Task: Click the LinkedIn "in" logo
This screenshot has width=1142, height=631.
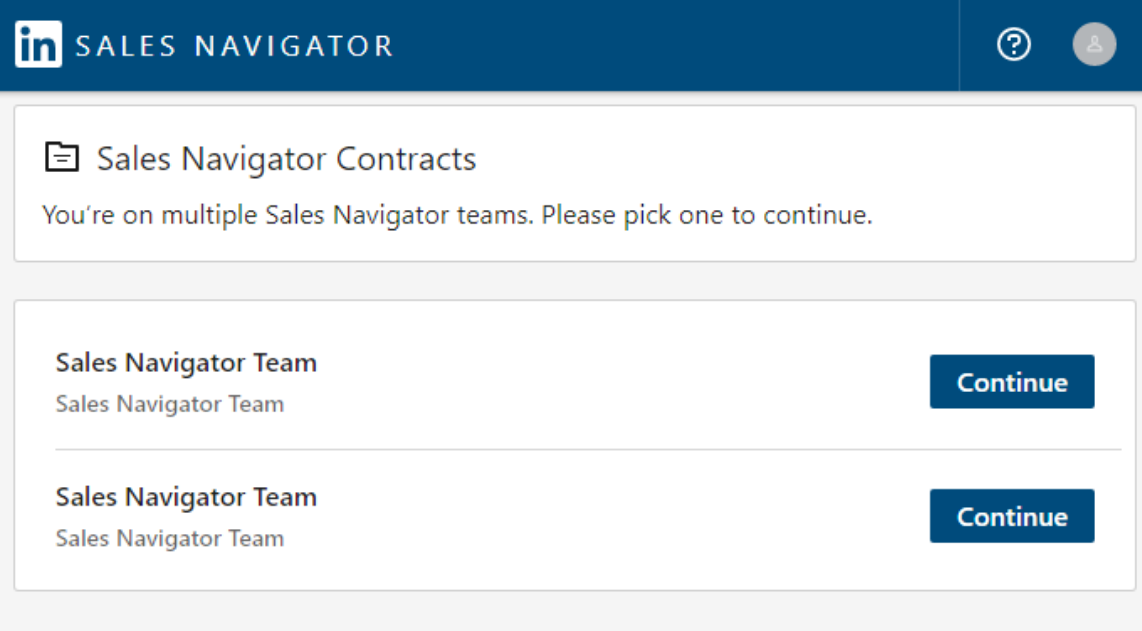Action: (x=39, y=44)
